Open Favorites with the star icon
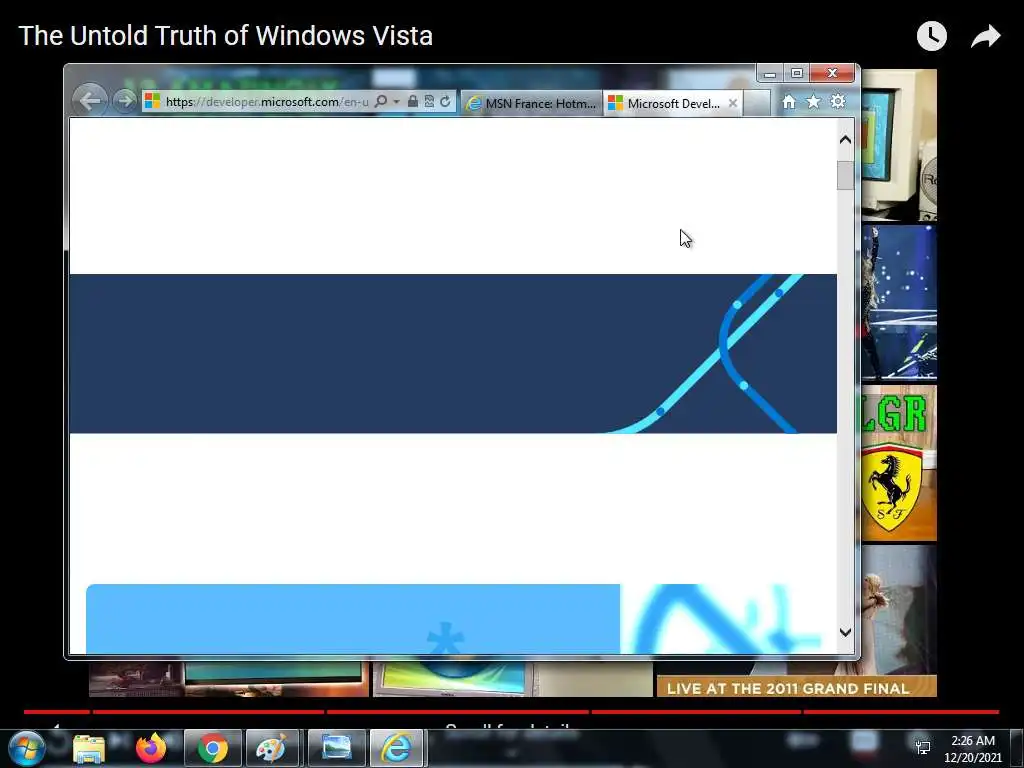The height and width of the screenshot is (768, 1024). pyautogui.click(x=813, y=102)
